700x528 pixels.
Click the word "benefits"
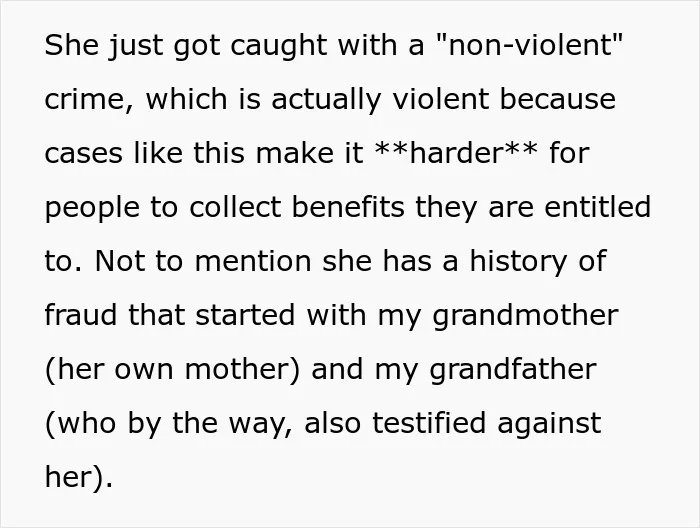click(x=348, y=207)
